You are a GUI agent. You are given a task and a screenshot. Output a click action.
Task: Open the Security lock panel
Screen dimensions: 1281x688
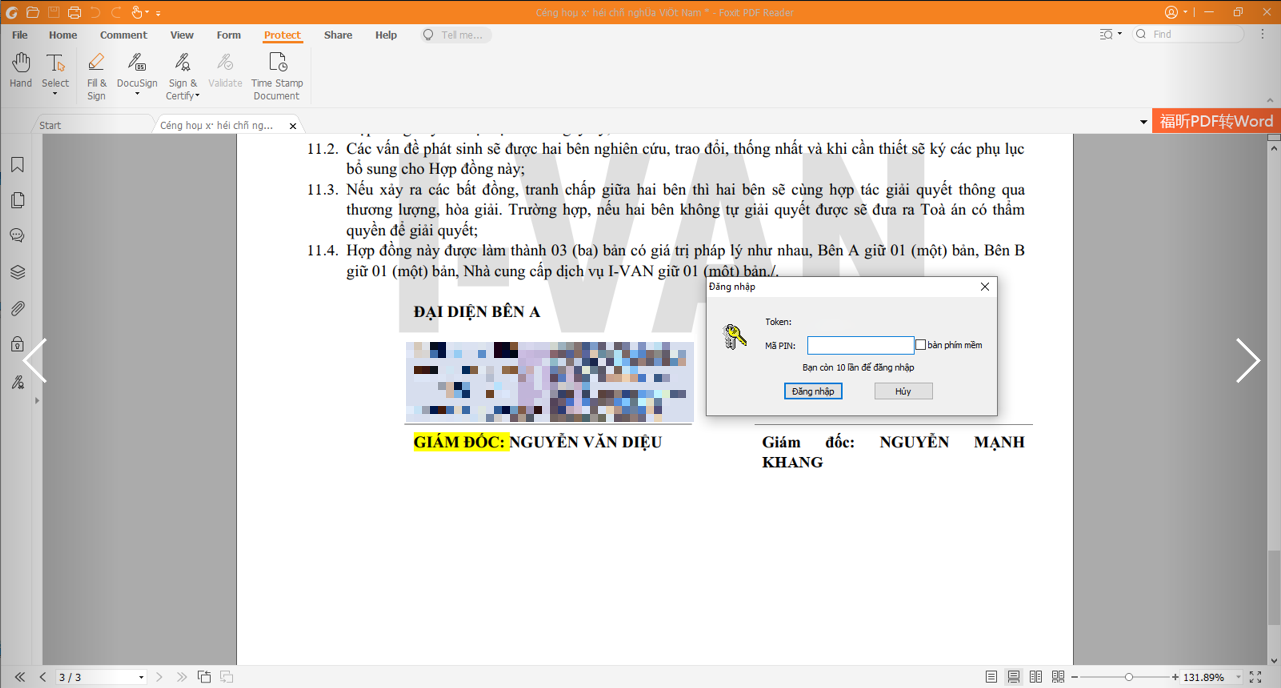point(17,345)
